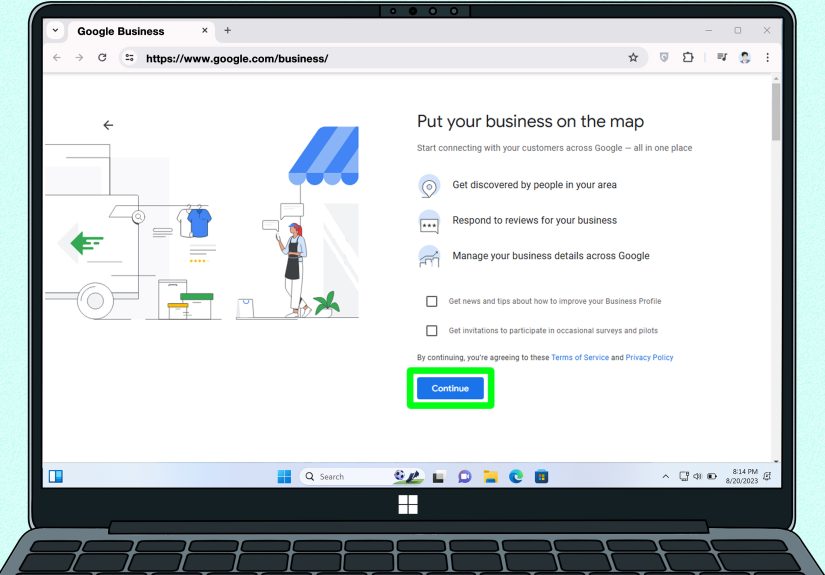Open the volume tray icon
Screen dimensions: 825x575
pos(697,477)
